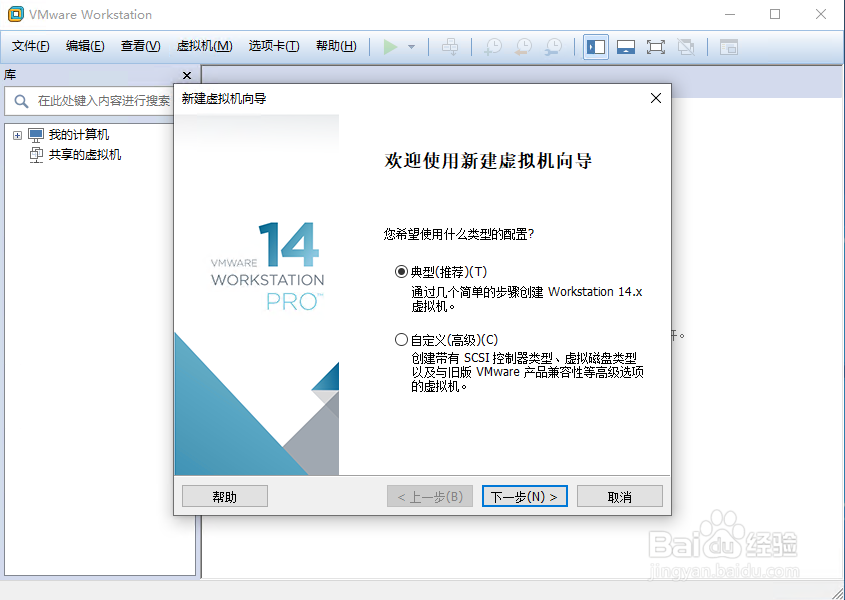This screenshot has height=600, width=845.
Task: Take a snapshot using the clock-plus icon
Action: click(492, 46)
